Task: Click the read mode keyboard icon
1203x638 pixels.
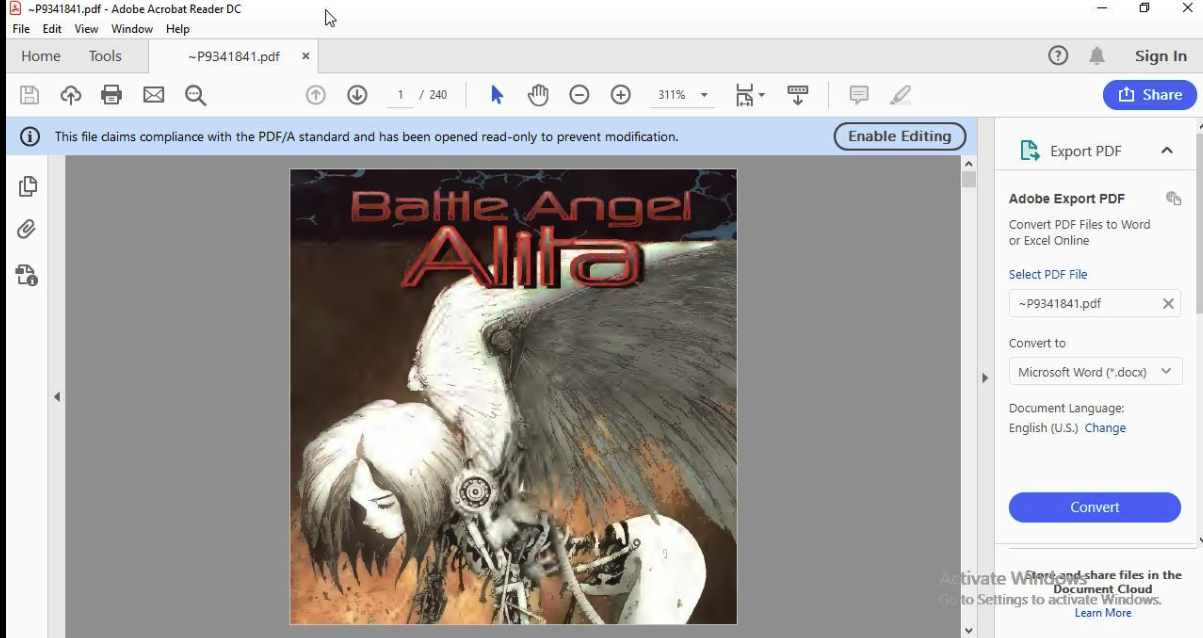Action: coord(797,95)
